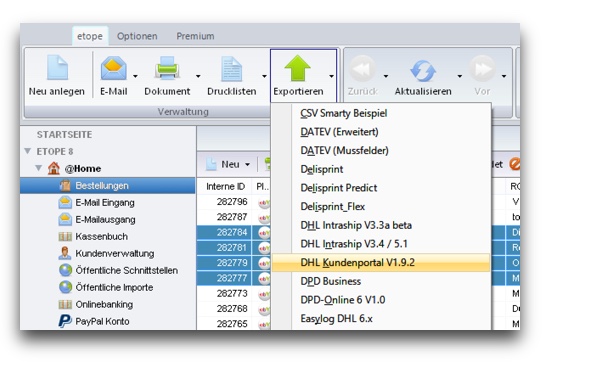Image resolution: width=612 pixels, height=376 pixels.
Task: Collapse the @Home tree node
Action: 38,168
